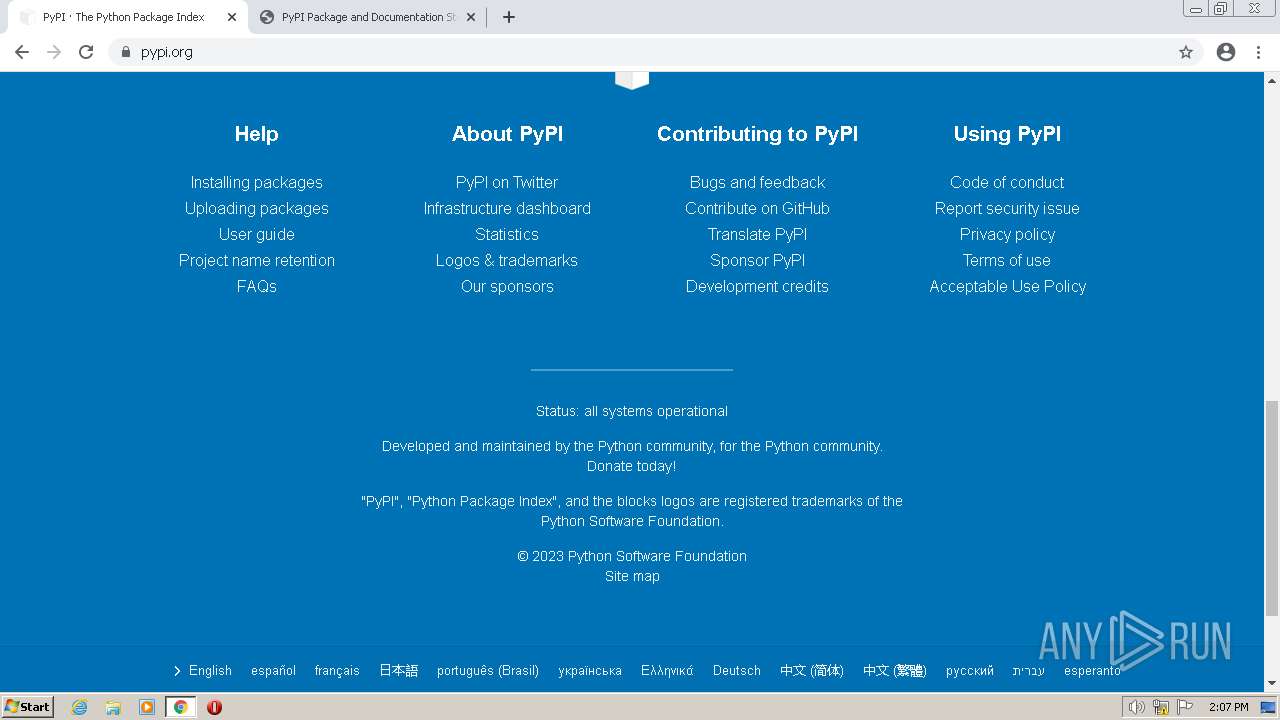Open Uploading packages link

pyautogui.click(x=257, y=208)
